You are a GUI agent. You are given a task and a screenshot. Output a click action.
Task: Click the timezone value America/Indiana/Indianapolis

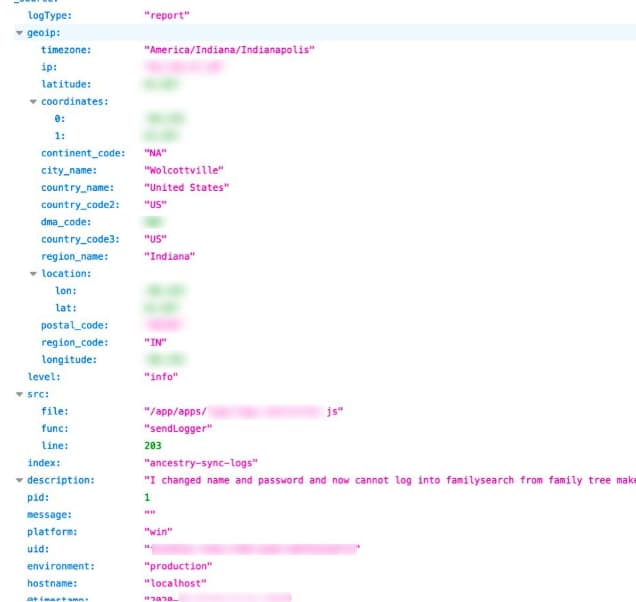click(x=229, y=50)
